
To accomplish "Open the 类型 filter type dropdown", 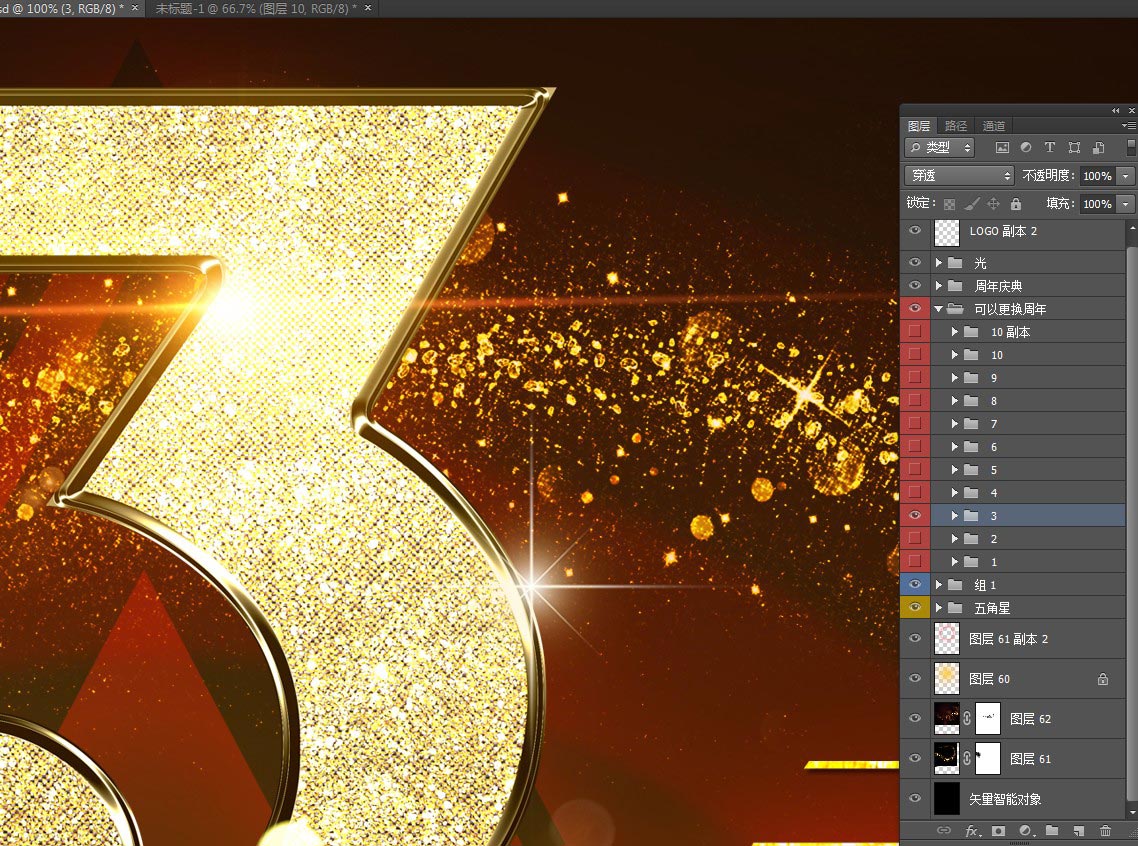I will tap(939, 147).
